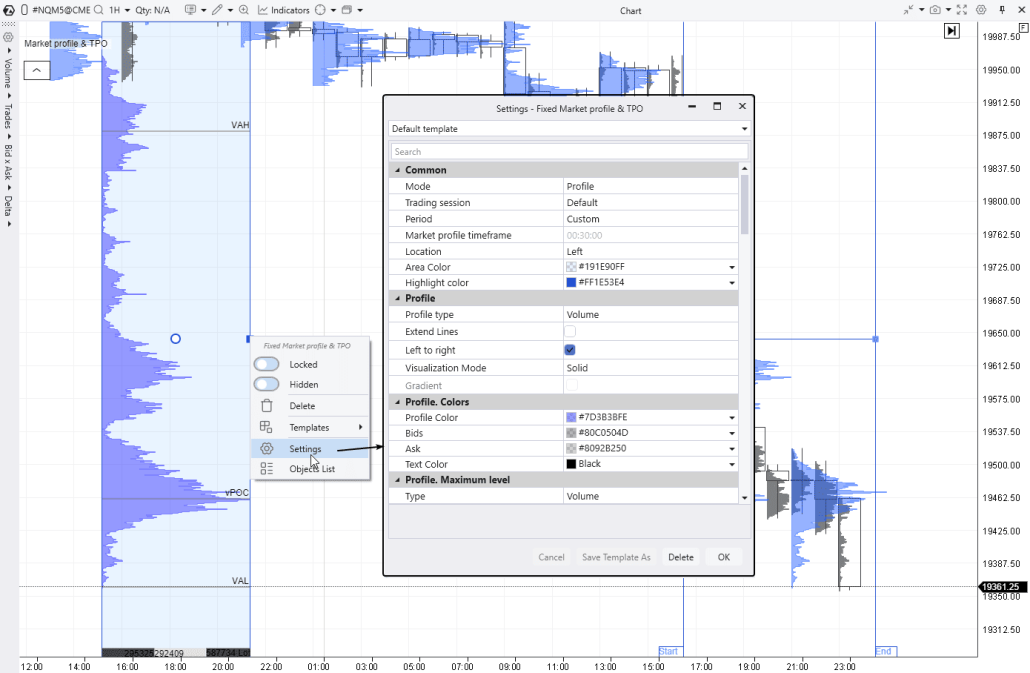Click the pencil drawing tool icon
Viewport: 1030px width, 673px height.
tap(217, 10)
